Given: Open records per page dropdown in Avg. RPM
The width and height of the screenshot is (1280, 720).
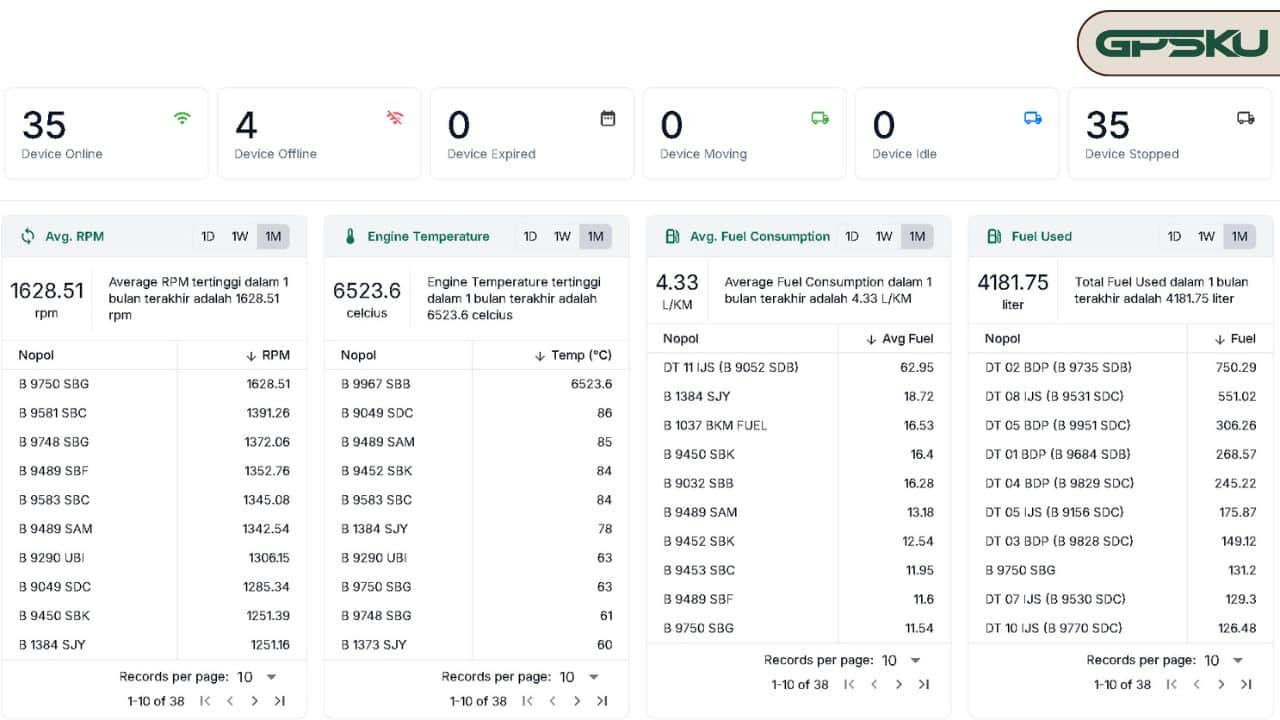Looking at the screenshot, I should [259, 677].
